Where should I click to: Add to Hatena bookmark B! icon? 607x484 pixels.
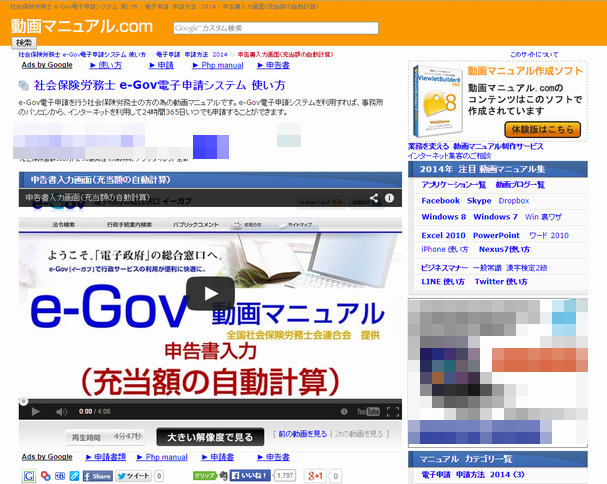pyautogui.click(x=60, y=476)
